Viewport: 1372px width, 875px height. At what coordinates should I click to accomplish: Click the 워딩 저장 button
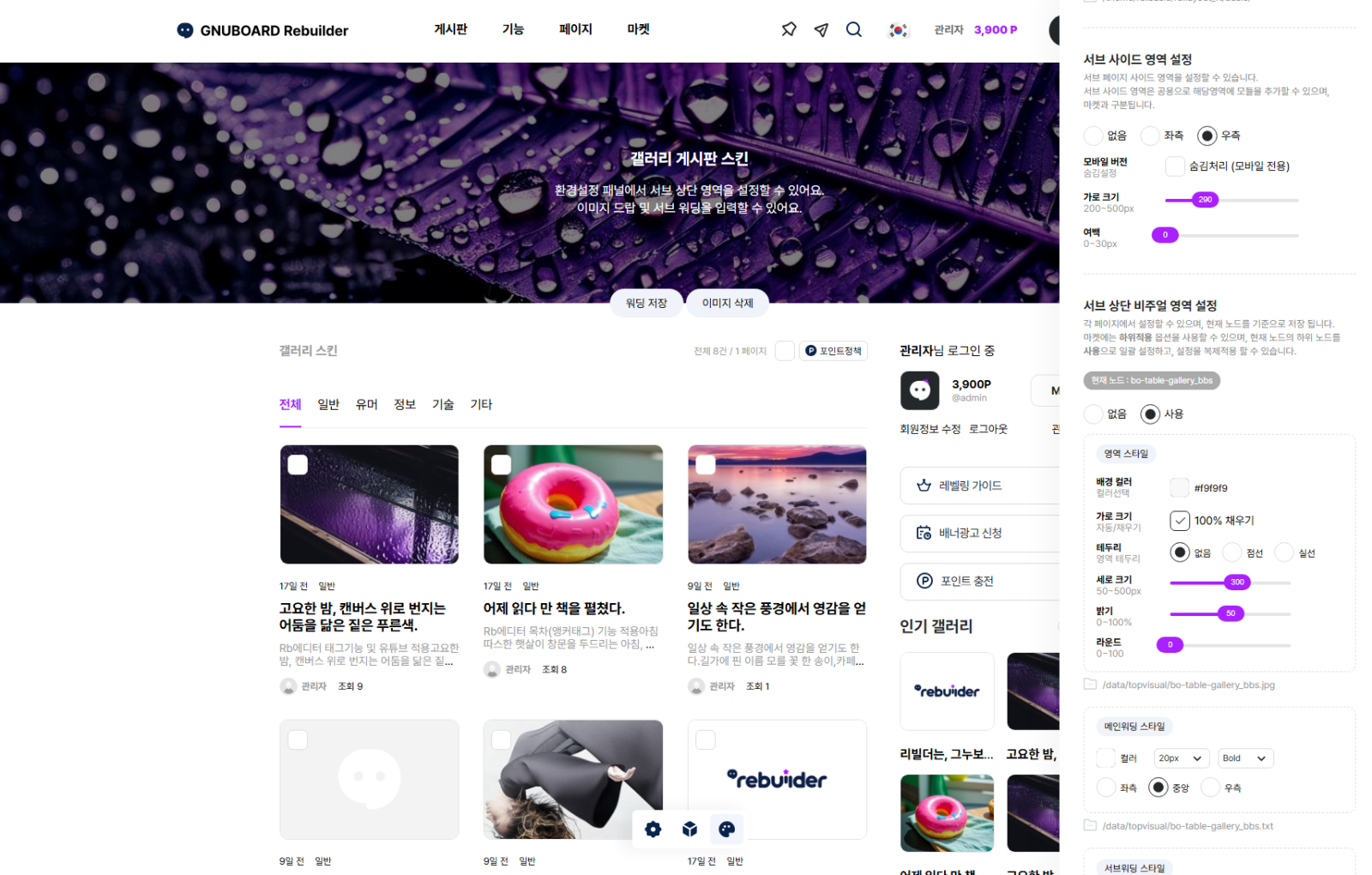click(x=646, y=303)
